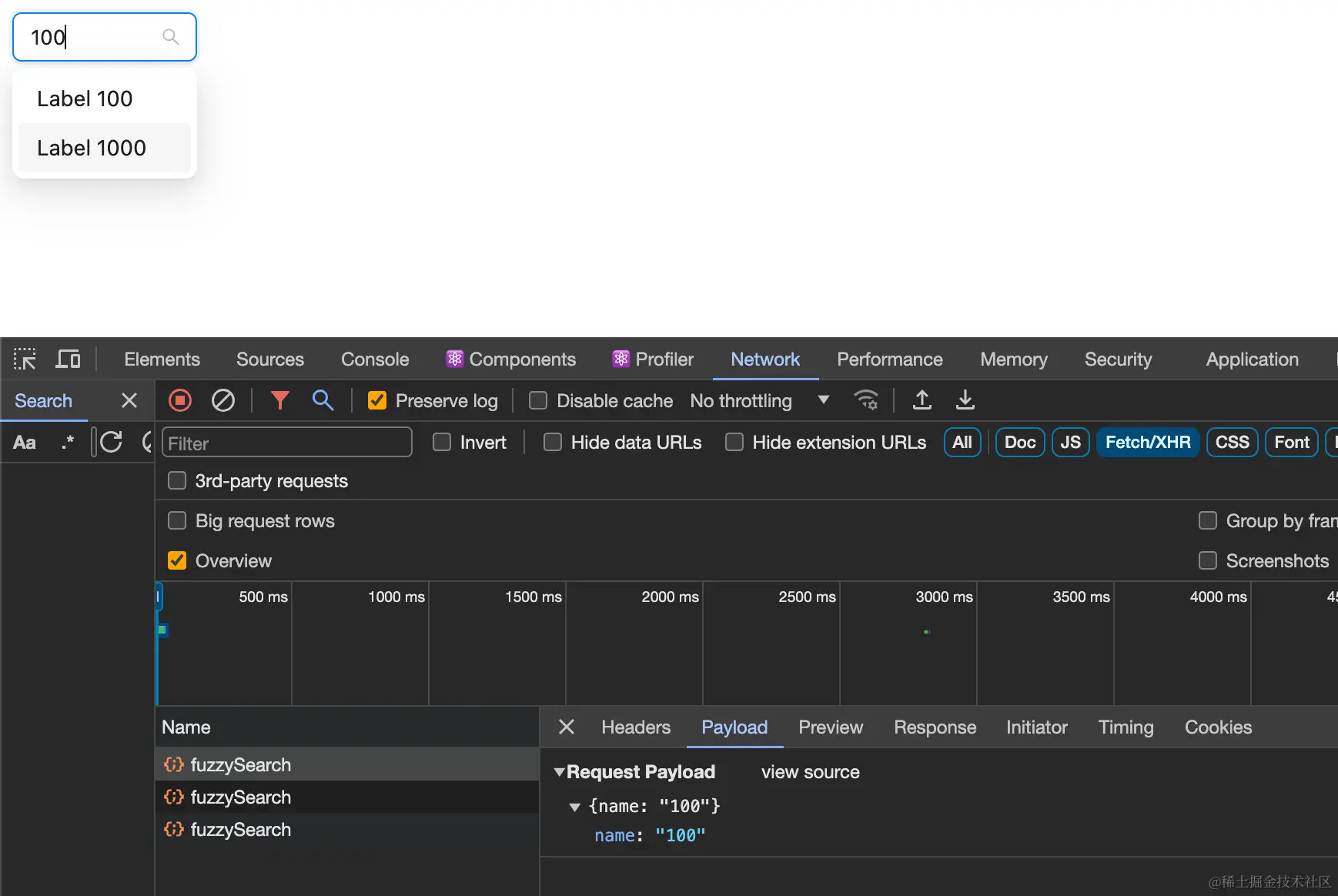
Task: Click view source link
Action: tap(810, 772)
